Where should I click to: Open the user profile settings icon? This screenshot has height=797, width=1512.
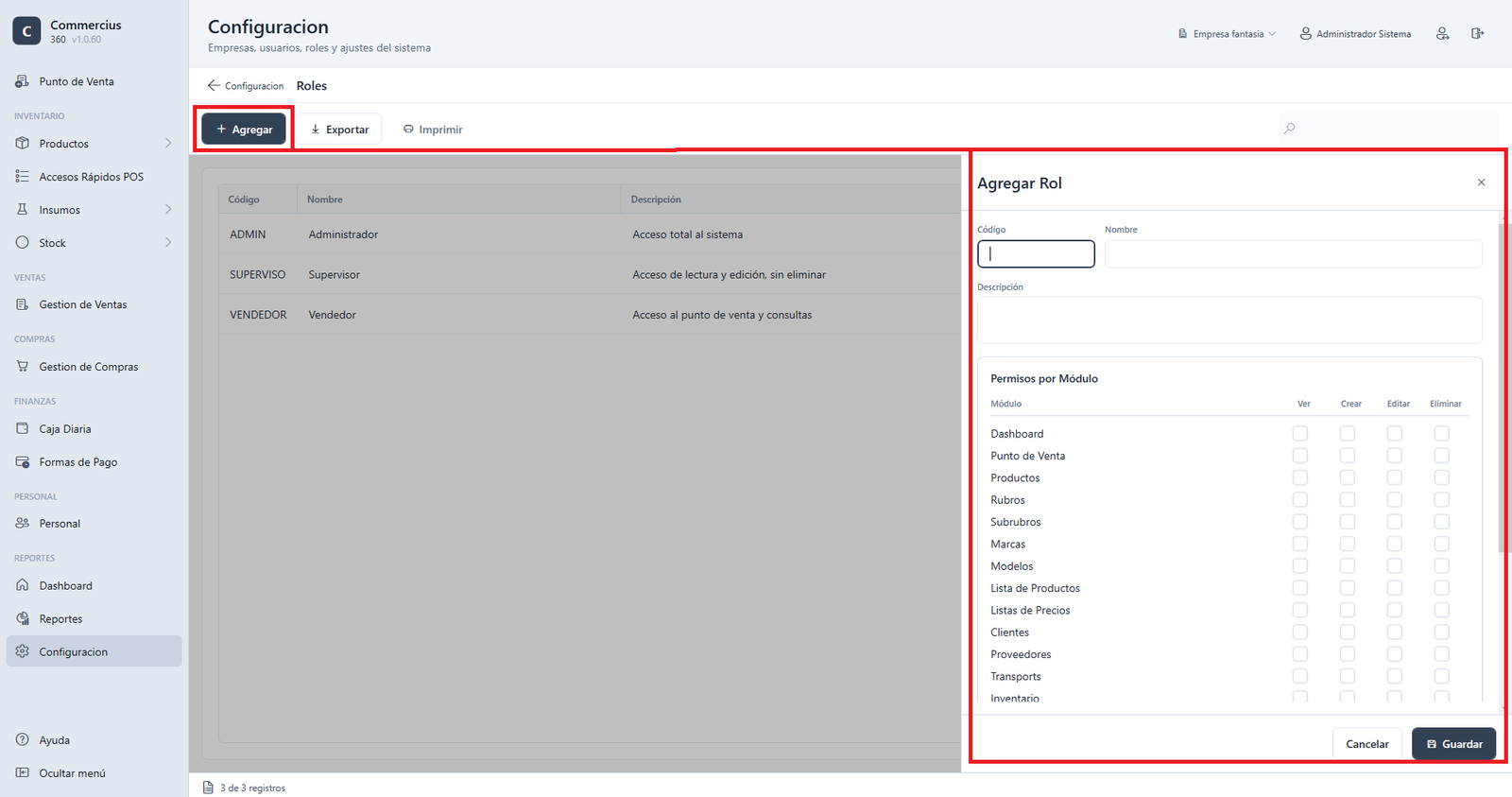[1442, 33]
